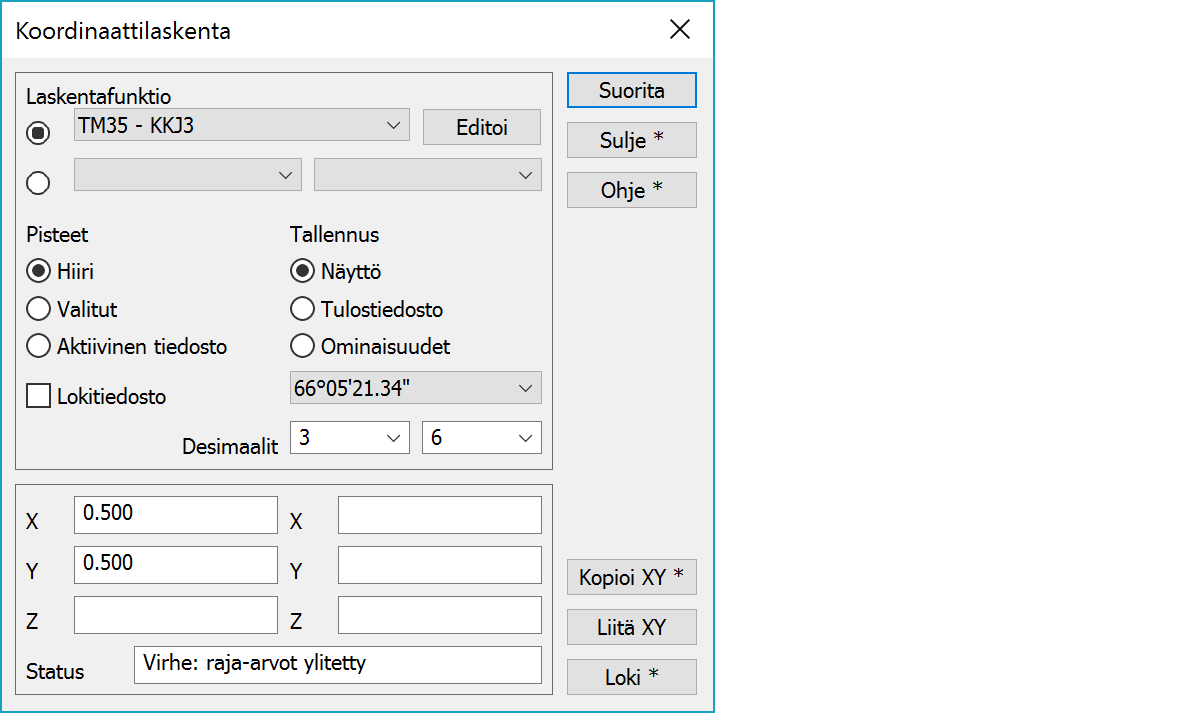Choose the Aktiivinen tiedosto option
This screenshot has height=713, width=1200.
click(x=39, y=347)
